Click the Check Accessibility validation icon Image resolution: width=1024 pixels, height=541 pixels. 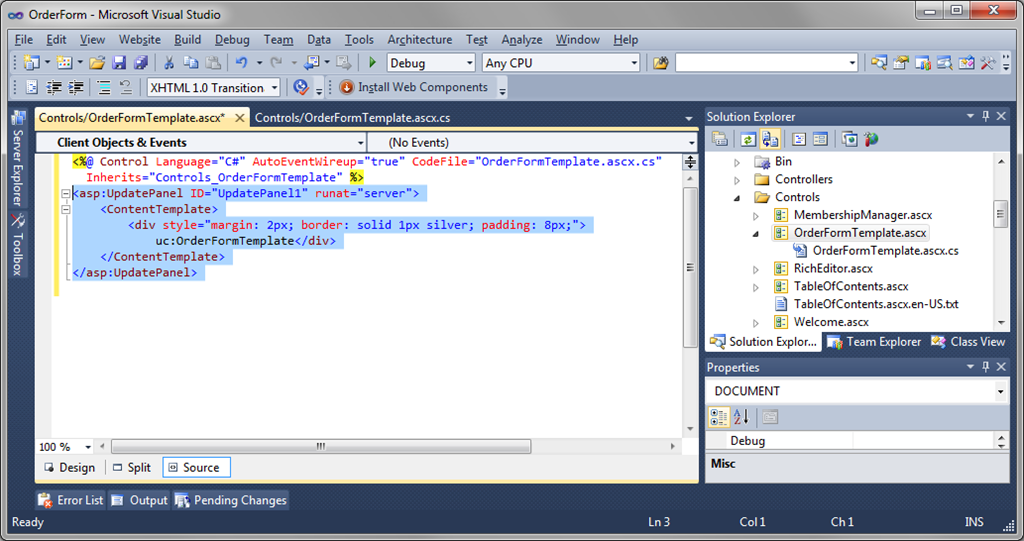[300, 87]
